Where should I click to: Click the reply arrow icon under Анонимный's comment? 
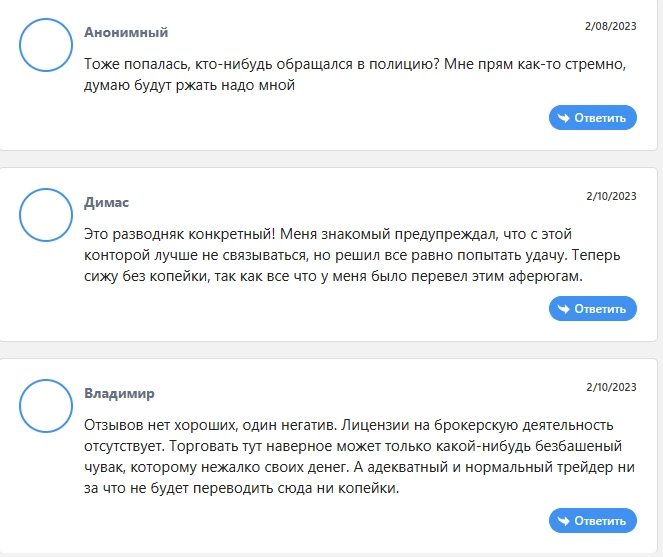point(563,118)
